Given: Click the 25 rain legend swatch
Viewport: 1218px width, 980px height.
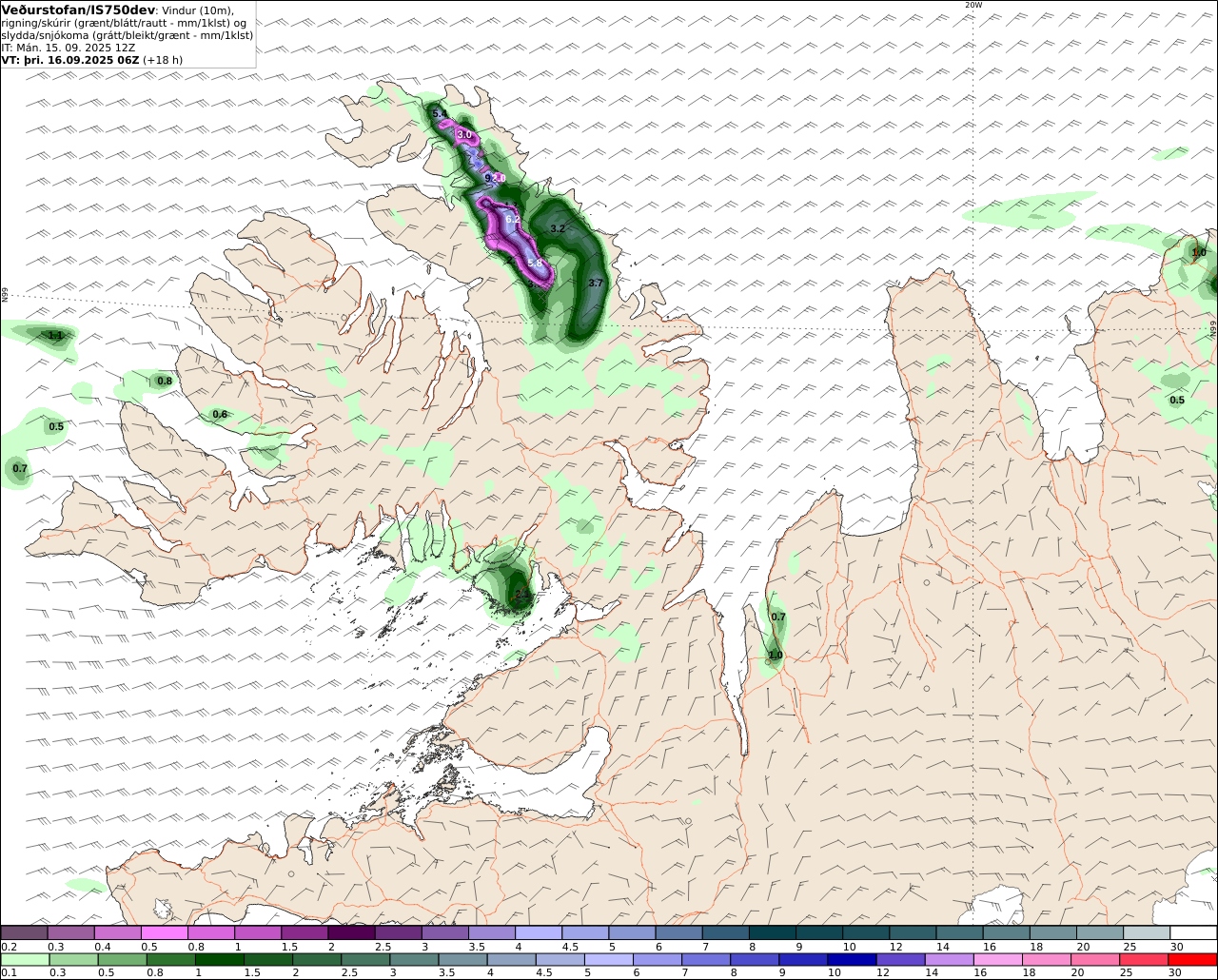Looking at the screenshot, I should coord(1143,959).
